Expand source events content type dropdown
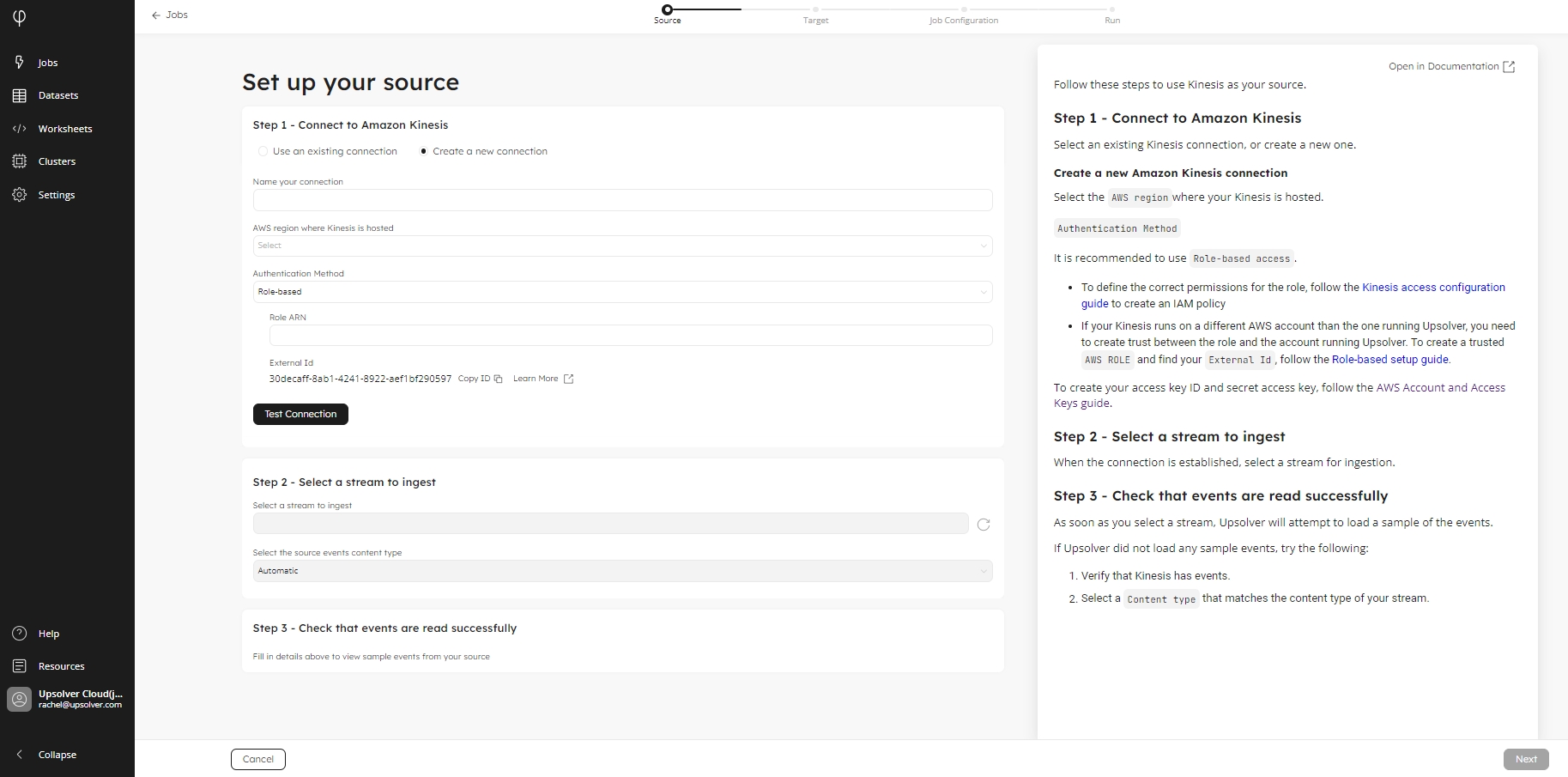The width and height of the screenshot is (1568, 777). tap(622, 571)
